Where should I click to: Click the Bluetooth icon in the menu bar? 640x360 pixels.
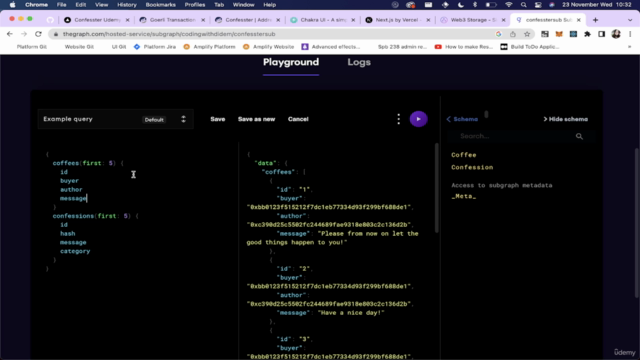tap(475, 5)
